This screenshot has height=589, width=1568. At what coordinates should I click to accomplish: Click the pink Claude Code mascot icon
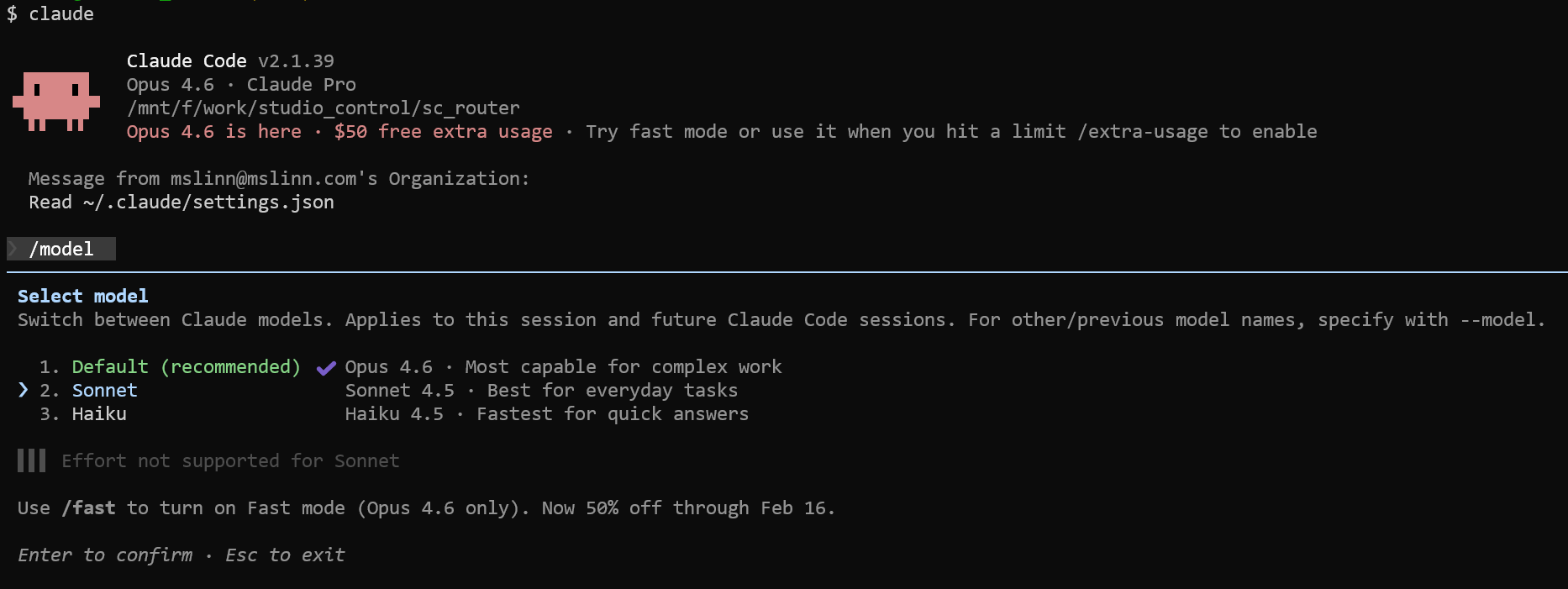click(56, 101)
